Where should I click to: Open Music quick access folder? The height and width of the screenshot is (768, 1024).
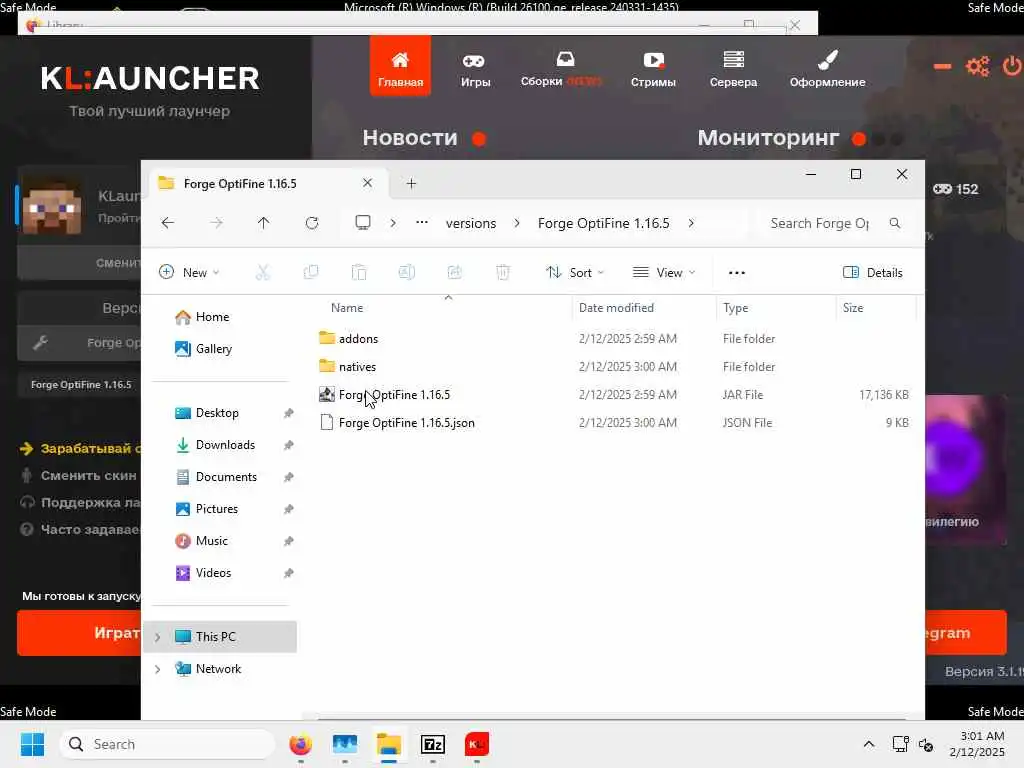[212, 541]
